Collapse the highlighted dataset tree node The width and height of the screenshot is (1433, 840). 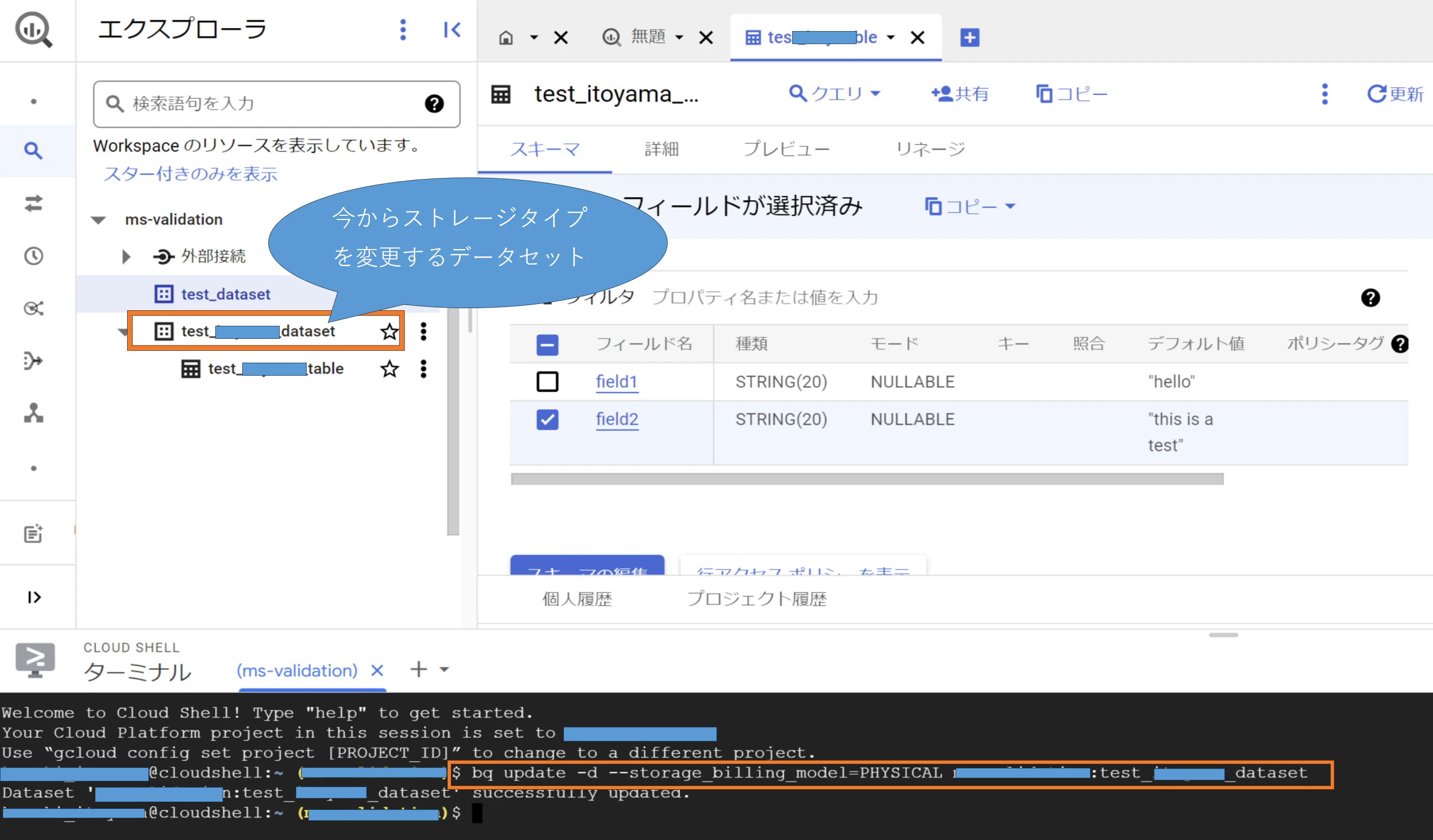click(122, 332)
